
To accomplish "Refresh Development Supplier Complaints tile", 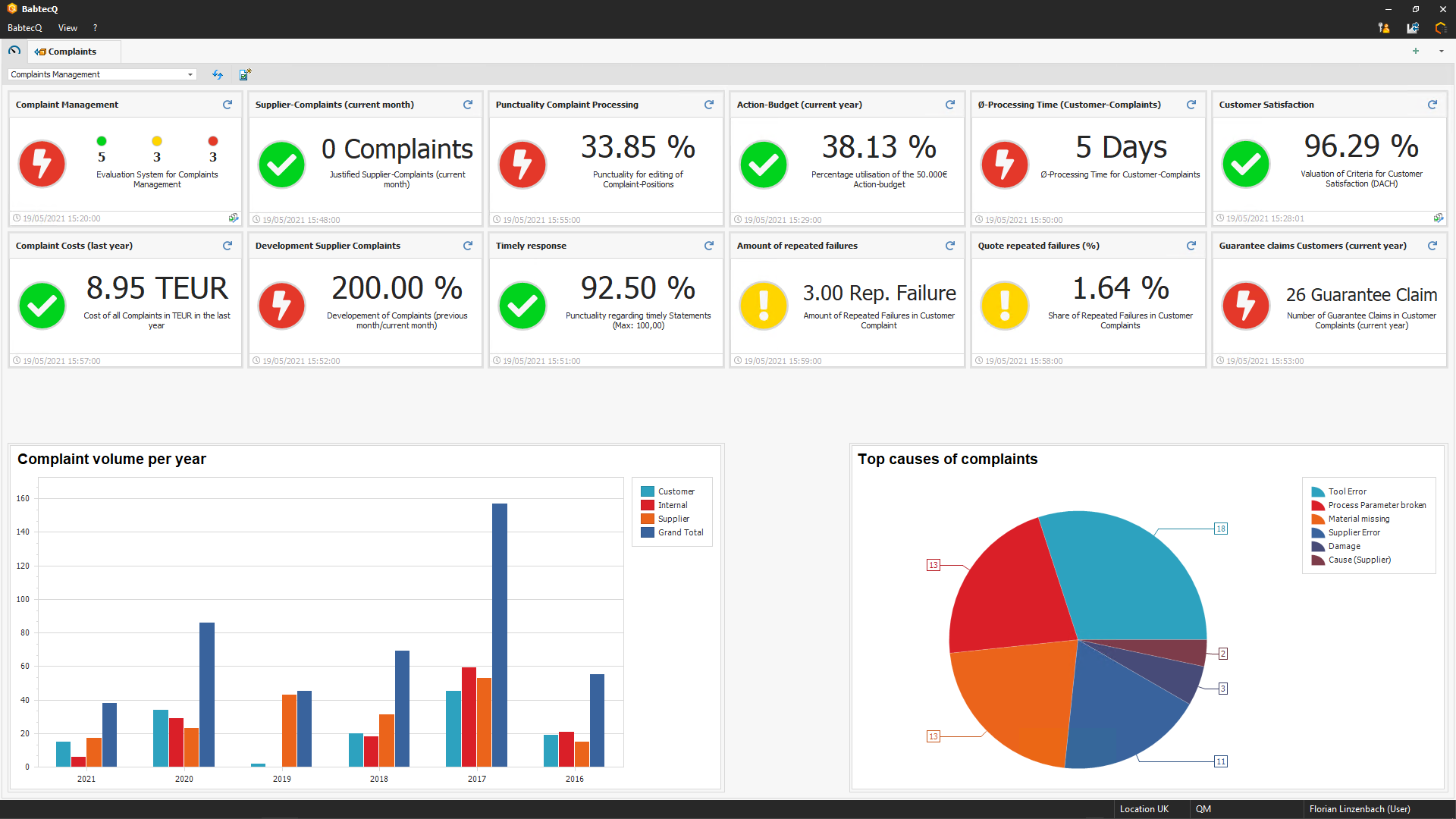I will pyautogui.click(x=468, y=246).
